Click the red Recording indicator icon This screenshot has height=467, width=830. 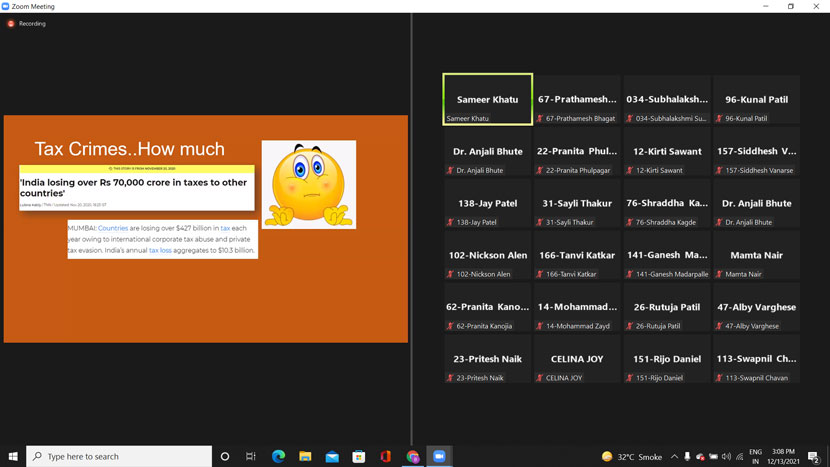point(11,24)
